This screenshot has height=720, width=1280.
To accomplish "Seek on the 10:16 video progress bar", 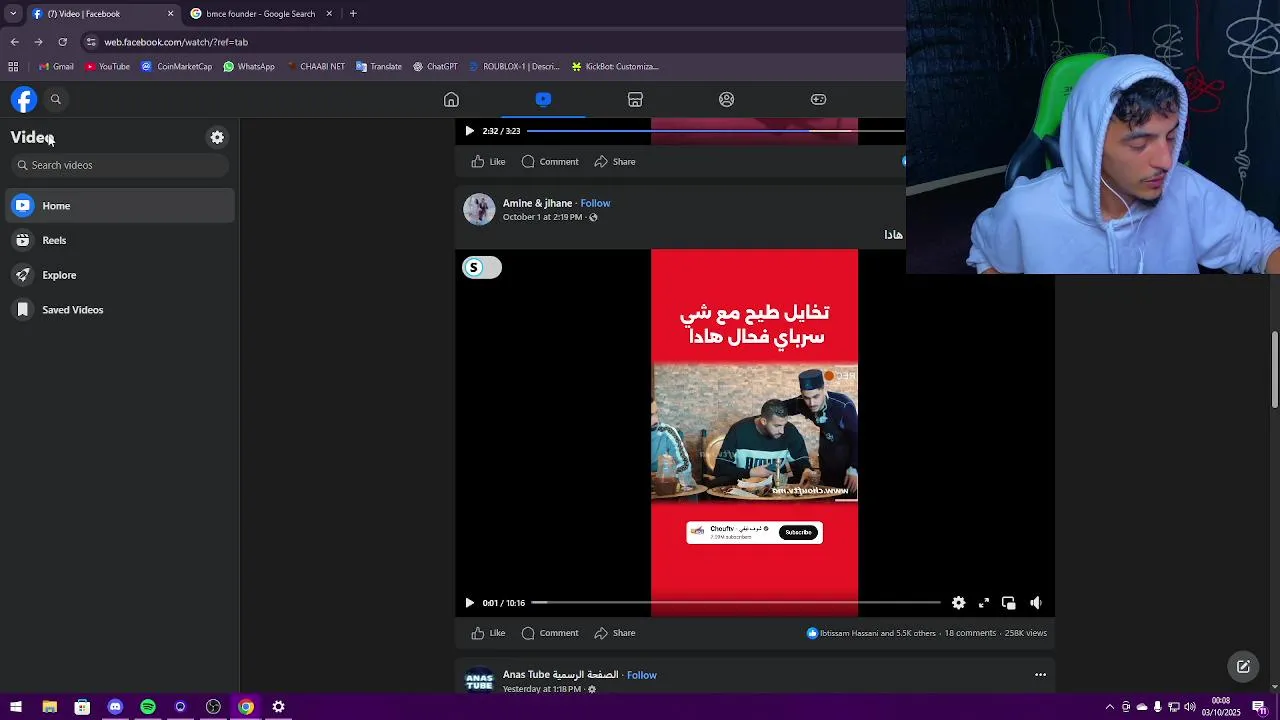I will (x=736, y=603).
